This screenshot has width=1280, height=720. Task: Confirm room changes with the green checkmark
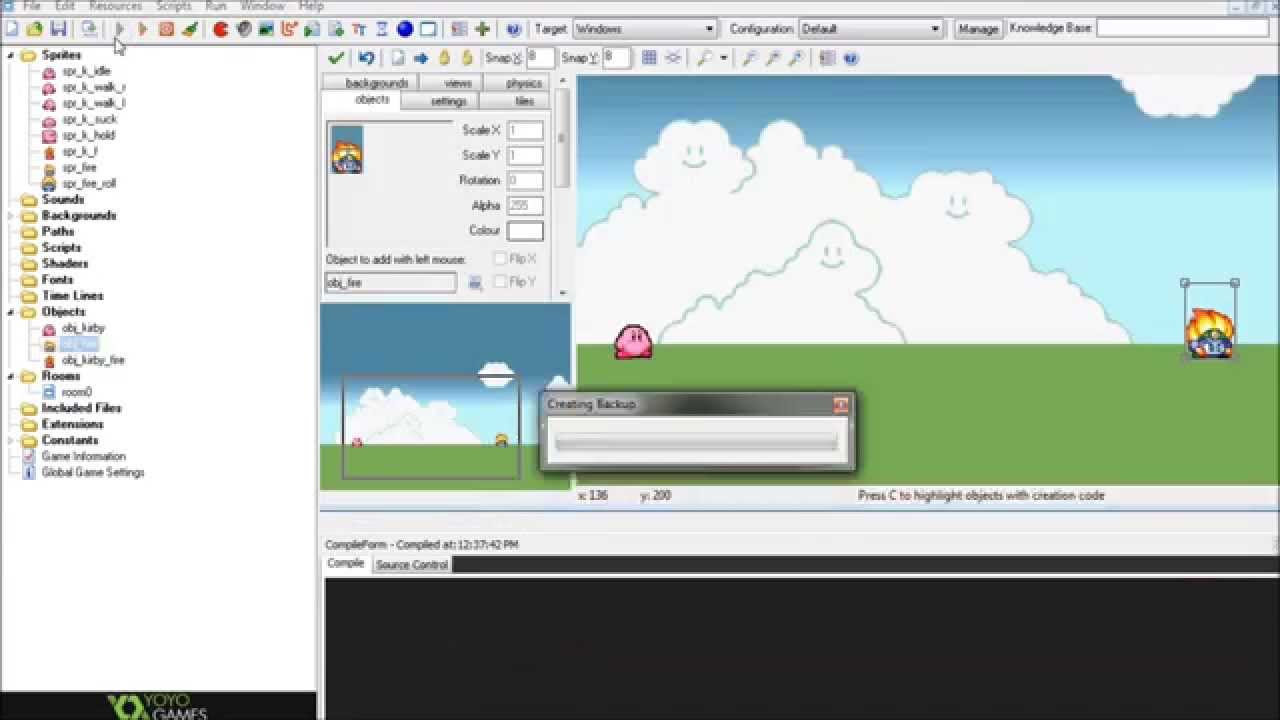point(336,58)
